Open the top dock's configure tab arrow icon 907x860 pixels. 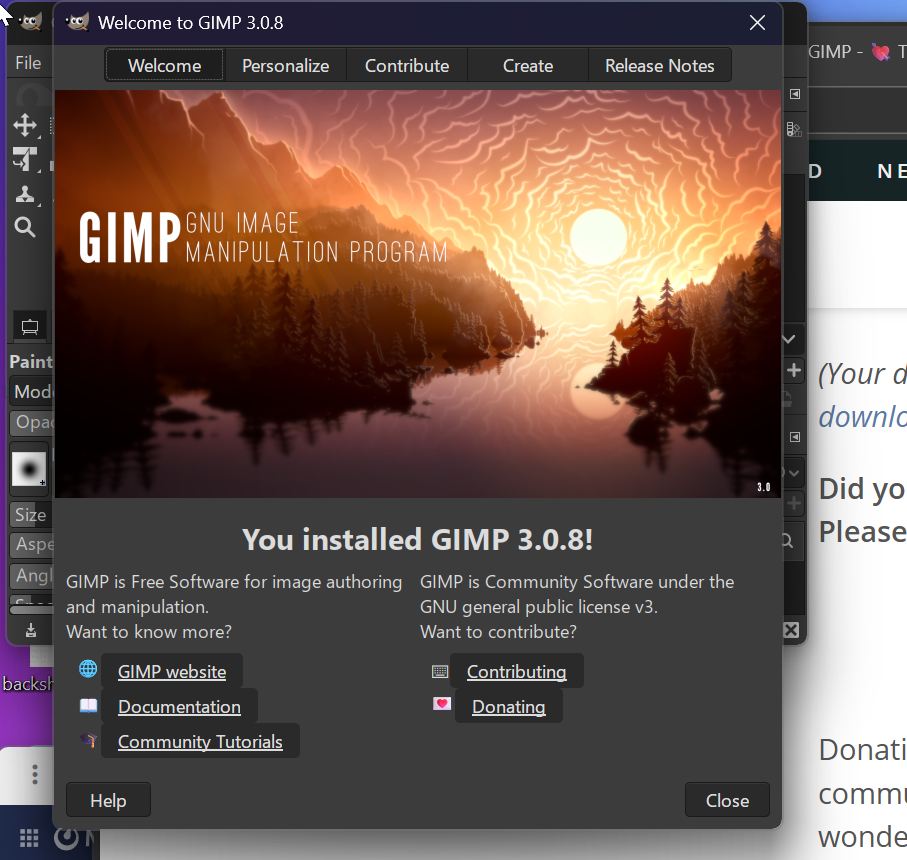point(795,94)
